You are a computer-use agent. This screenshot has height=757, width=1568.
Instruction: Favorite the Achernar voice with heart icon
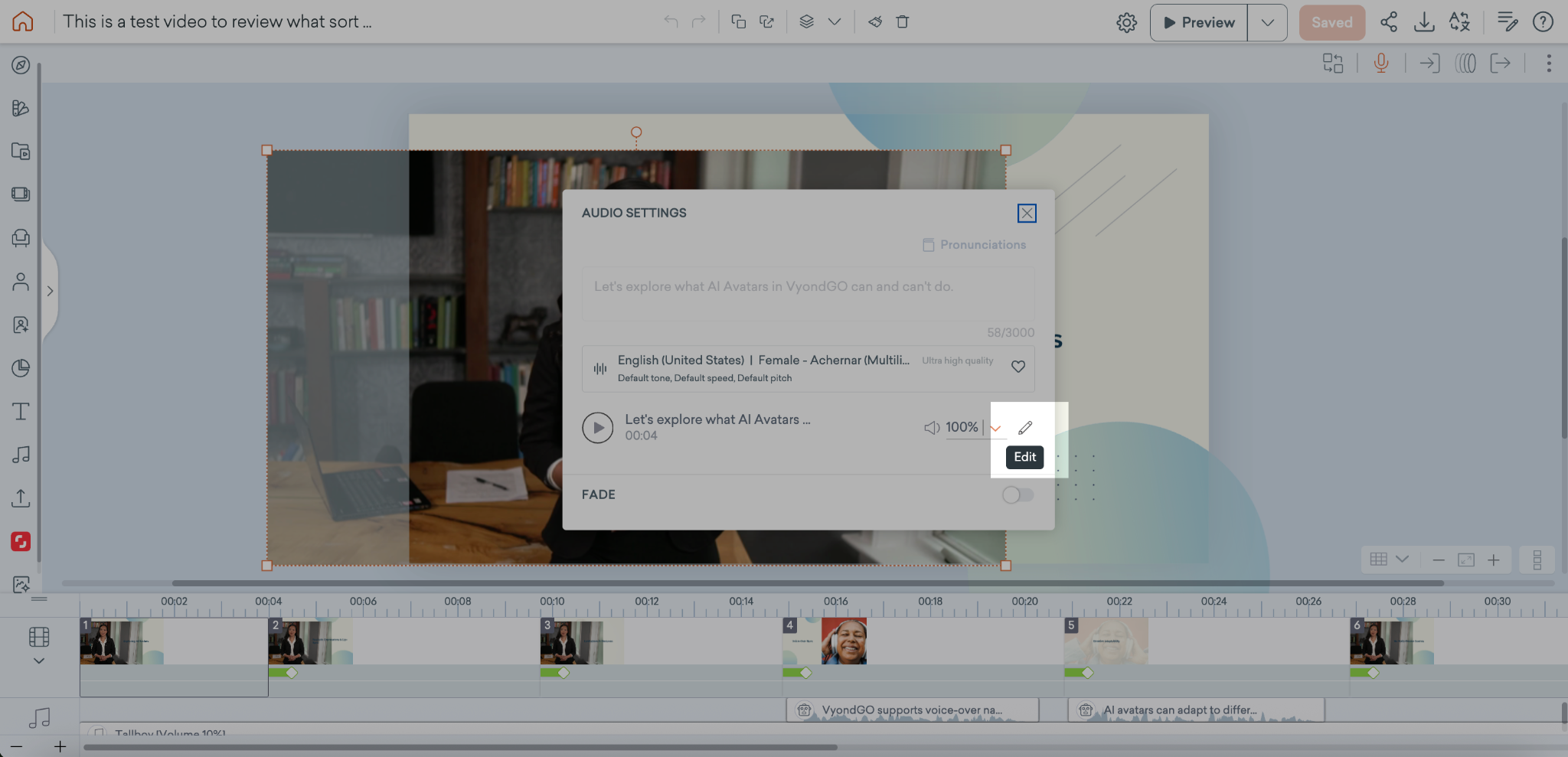point(1018,367)
